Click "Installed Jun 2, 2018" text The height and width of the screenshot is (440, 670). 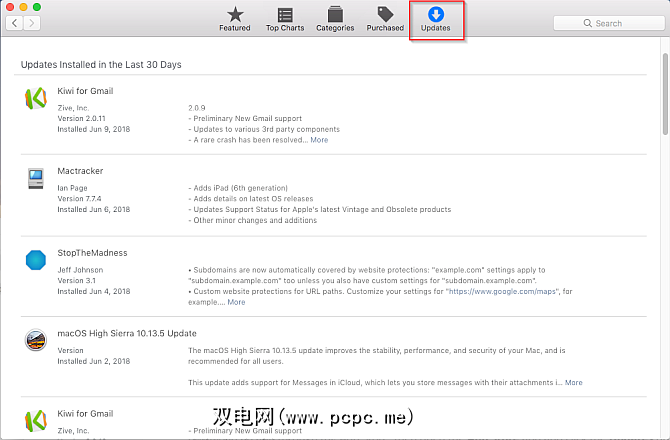tap(94, 361)
